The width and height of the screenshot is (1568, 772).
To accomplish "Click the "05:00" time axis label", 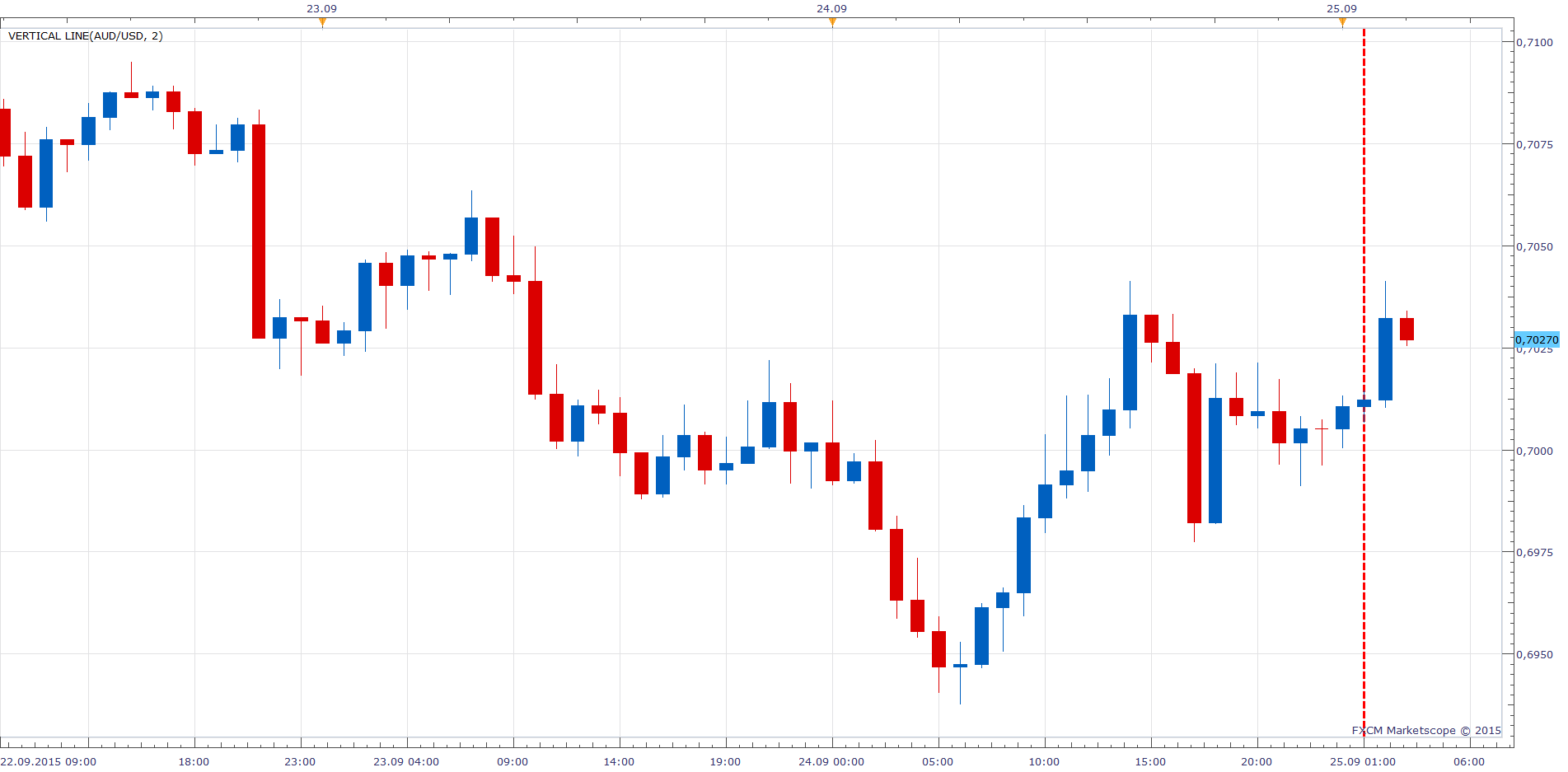I will [938, 762].
